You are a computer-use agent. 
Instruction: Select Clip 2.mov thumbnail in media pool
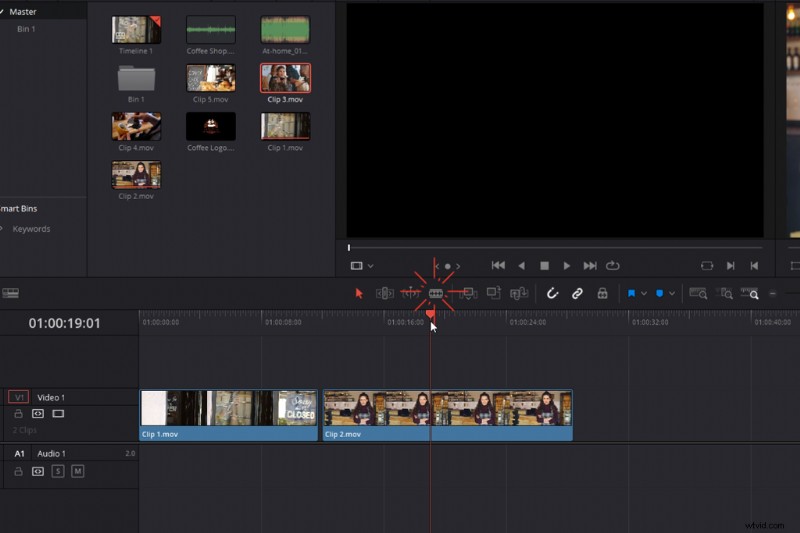coord(136,175)
